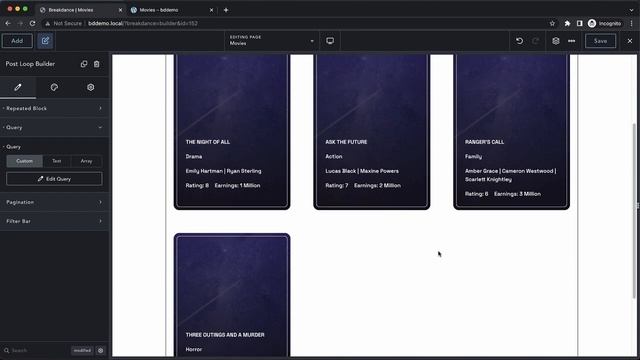The width and height of the screenshot is (640, 360).
Task: Select Ask The Future movie card
Action: (371, 131)
